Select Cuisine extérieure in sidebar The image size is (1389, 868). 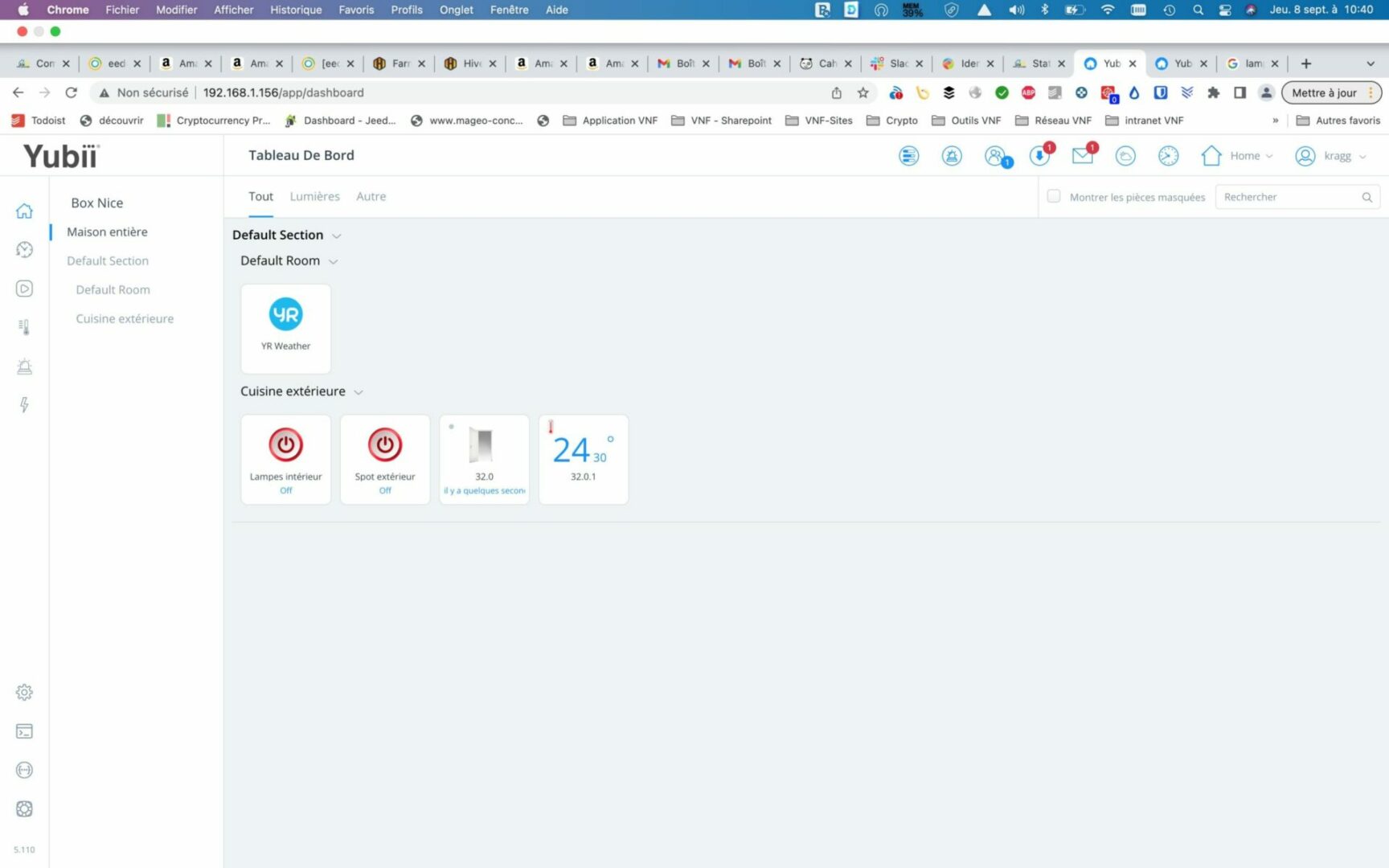125,318
